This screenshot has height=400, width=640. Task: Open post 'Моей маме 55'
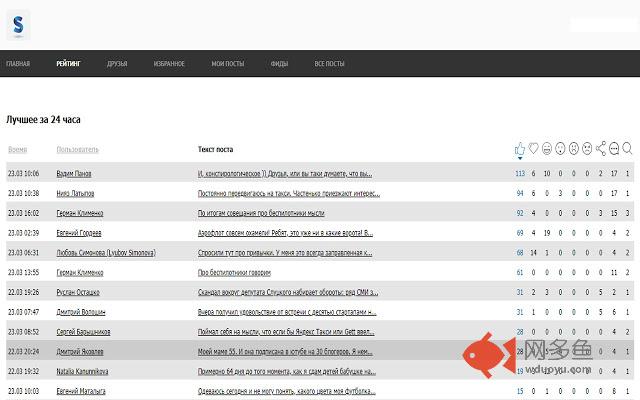tap(285, 352)
